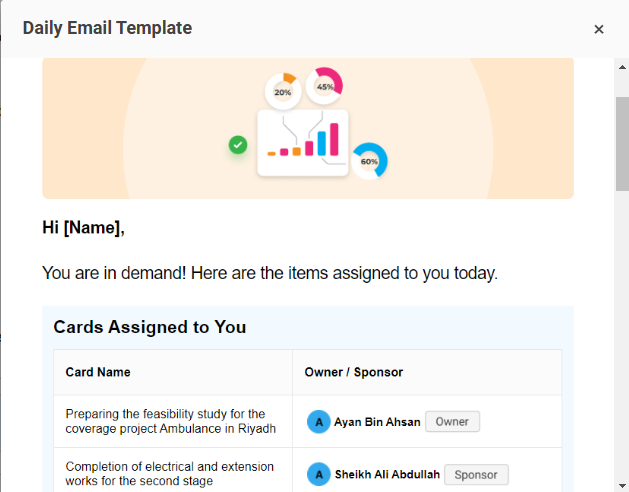Close the Daily Email Template dialog
Image resolution: width=629 pixels, height=492 pixels.
[599, 29]
